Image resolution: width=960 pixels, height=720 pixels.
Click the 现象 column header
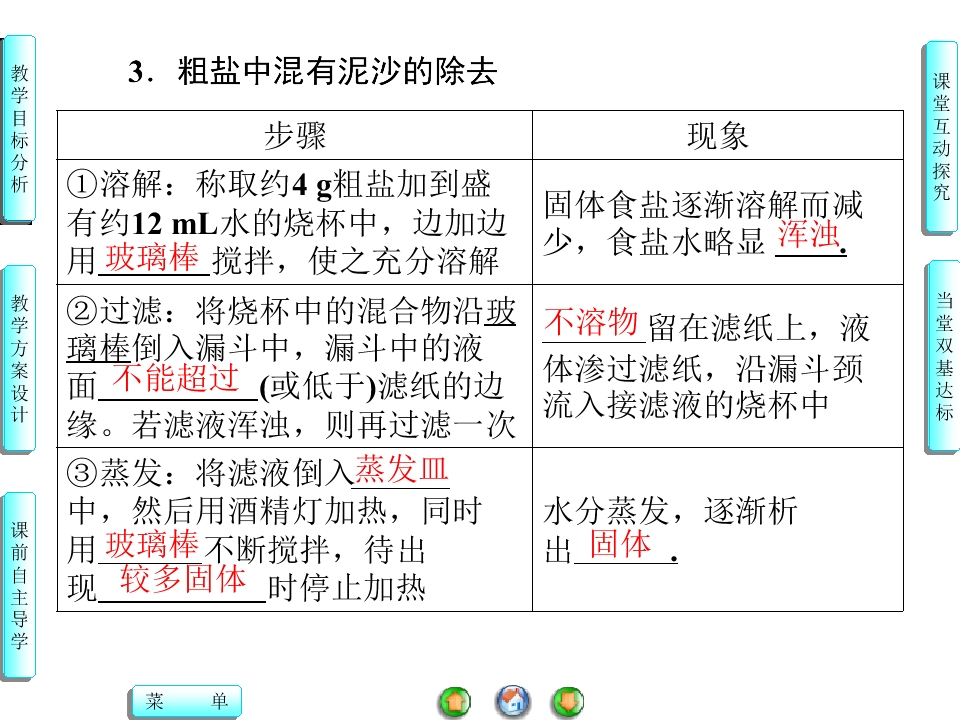click(x=718, y=135)
